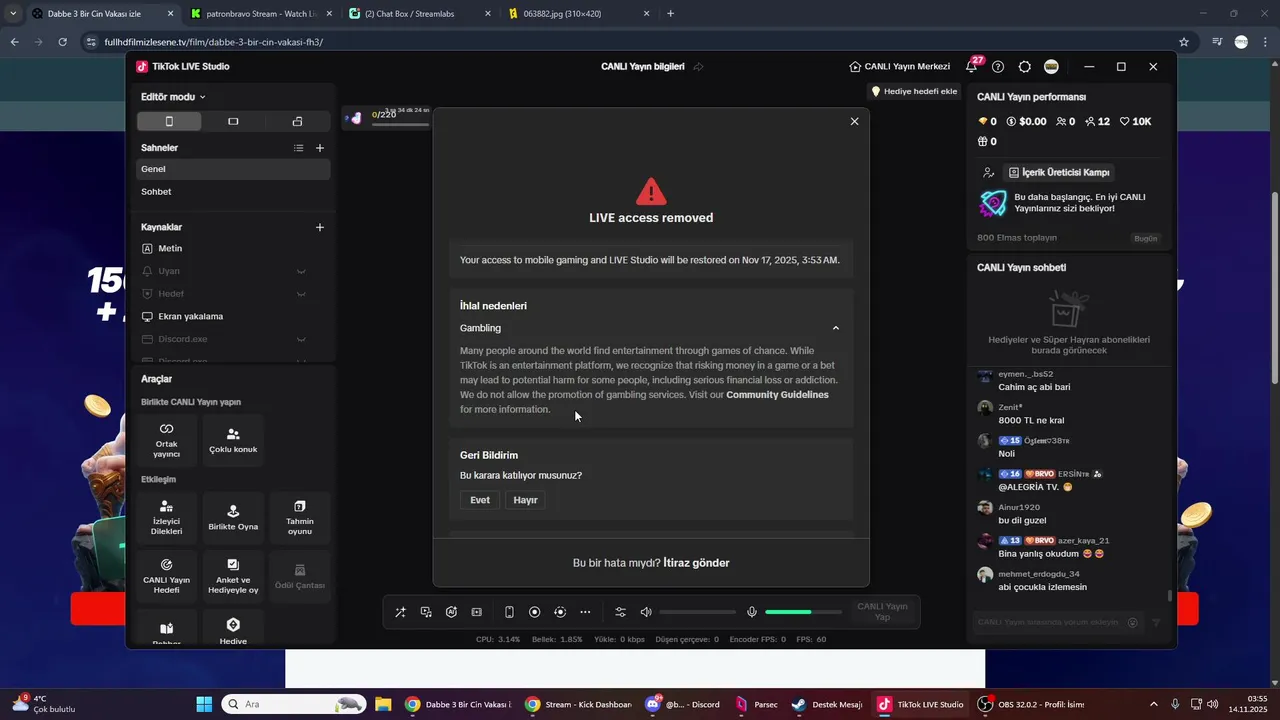Show the hidden Hedef source
This screenshot has height=720, width=1280.
coord(301,294)
